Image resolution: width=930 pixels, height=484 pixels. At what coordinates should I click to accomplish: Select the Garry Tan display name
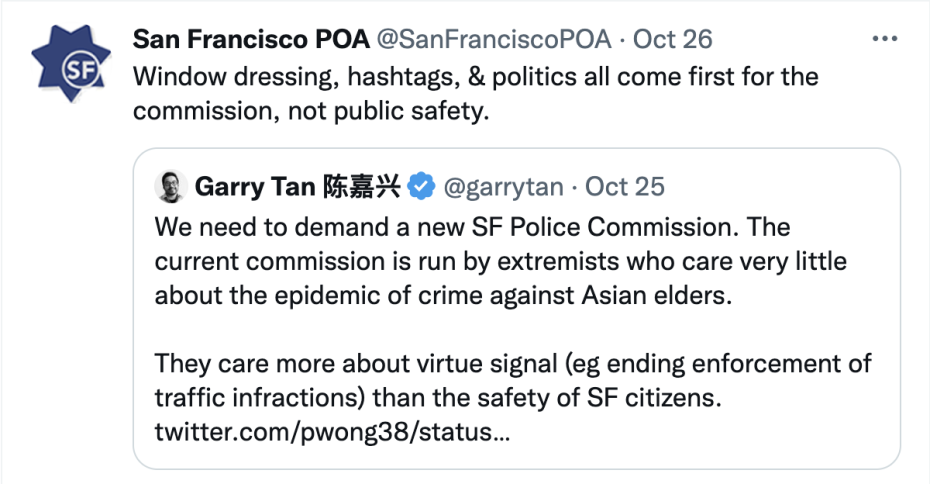(x=255, y=186)
